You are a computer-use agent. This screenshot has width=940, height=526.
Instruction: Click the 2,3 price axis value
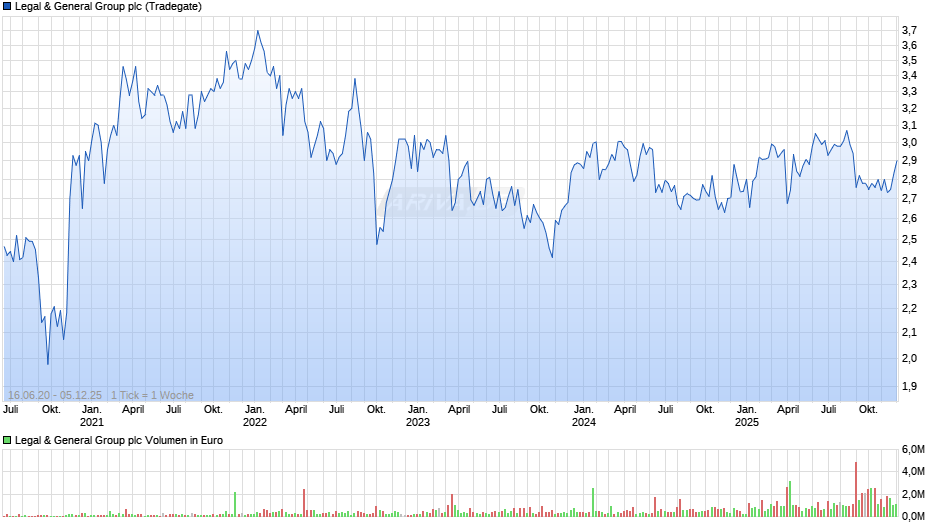pyautogui.click(x=909, y=284)
